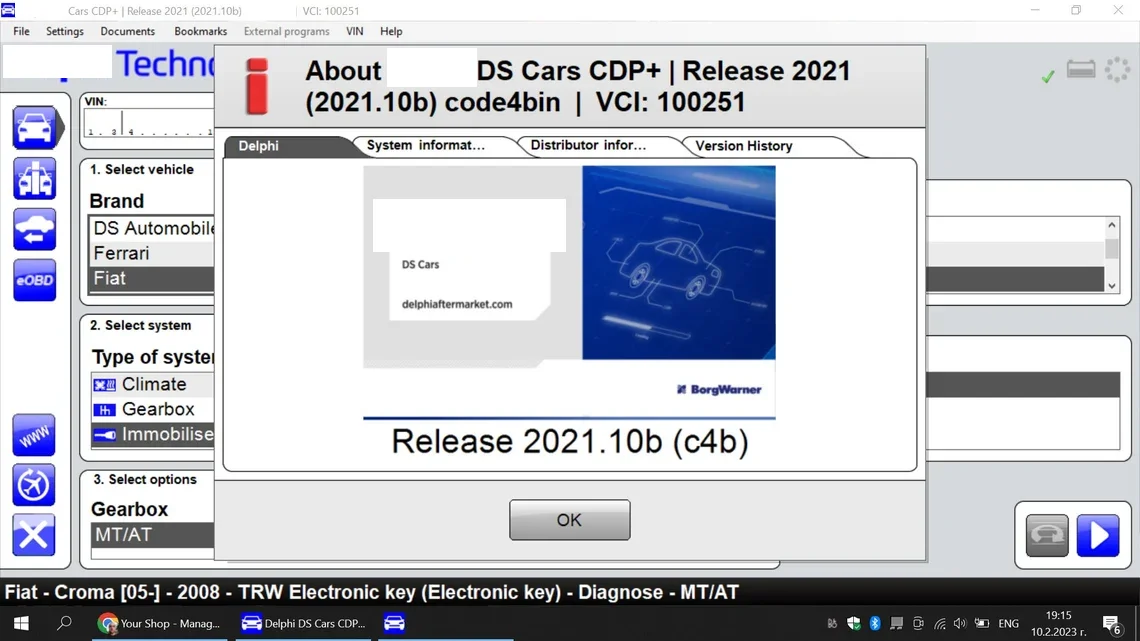Open the WWW web browser icon
This screenshot has width=1140, height=641.
click(34, 435)
